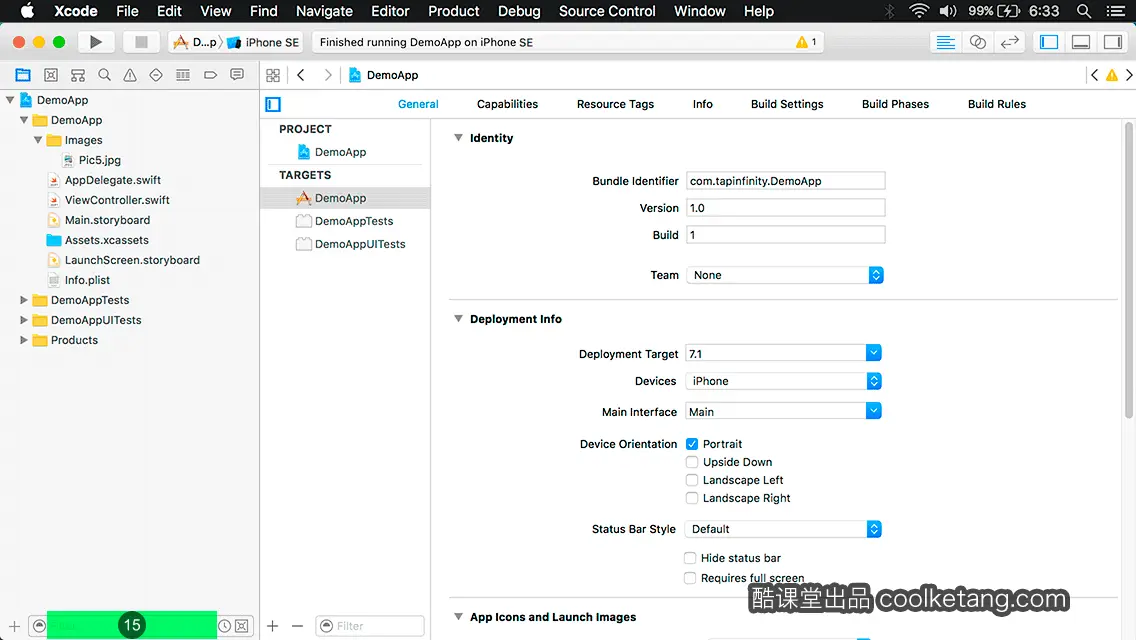1136x640 pixels.
Task: Switch to the Assistant editor
Action: point(977,42)
